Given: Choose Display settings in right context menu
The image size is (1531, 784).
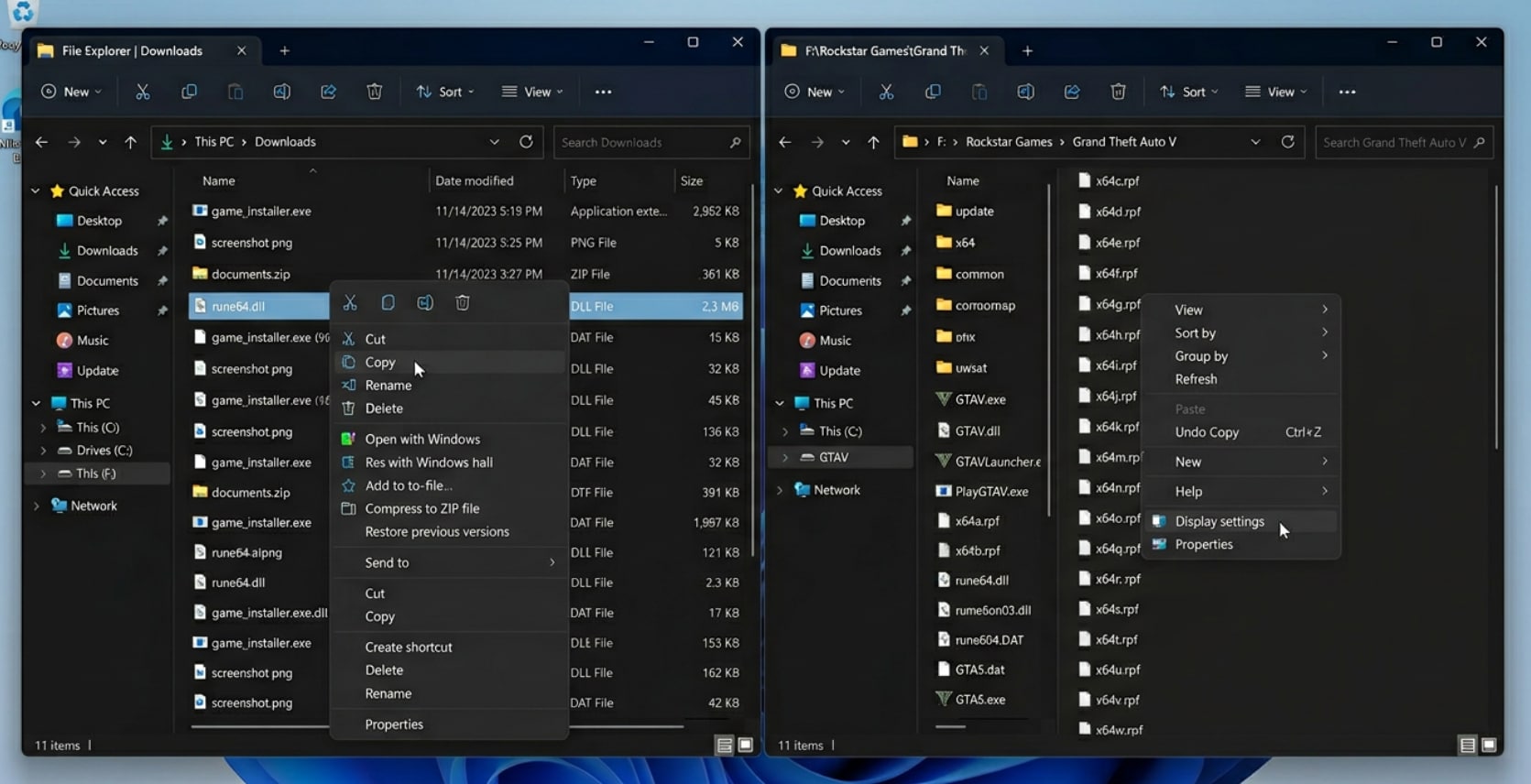Looking at the screenshot, I should [x=1241, y=521].
